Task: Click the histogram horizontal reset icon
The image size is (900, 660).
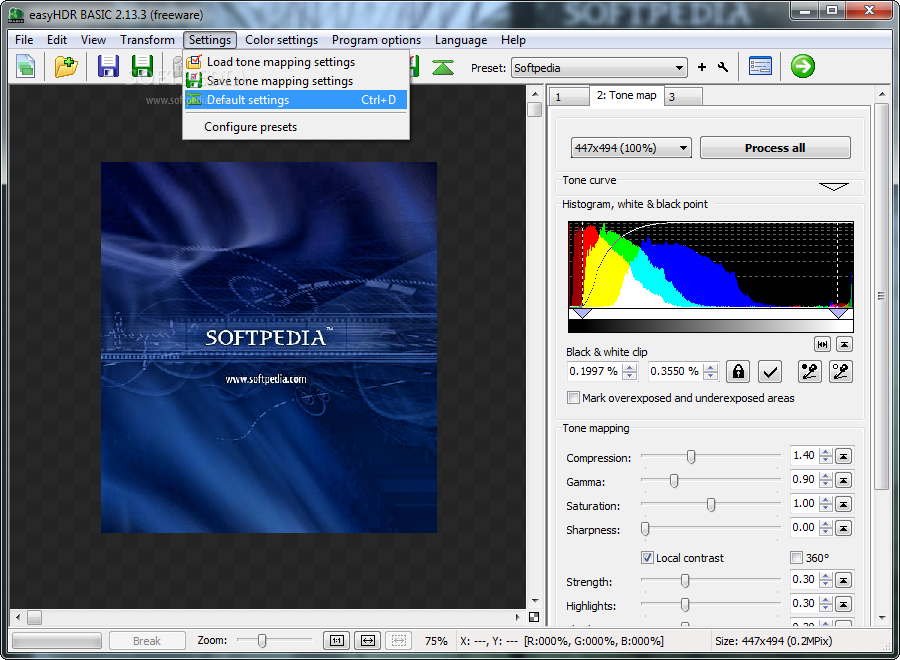Action: pyautogui.click(x=822, y=344)
